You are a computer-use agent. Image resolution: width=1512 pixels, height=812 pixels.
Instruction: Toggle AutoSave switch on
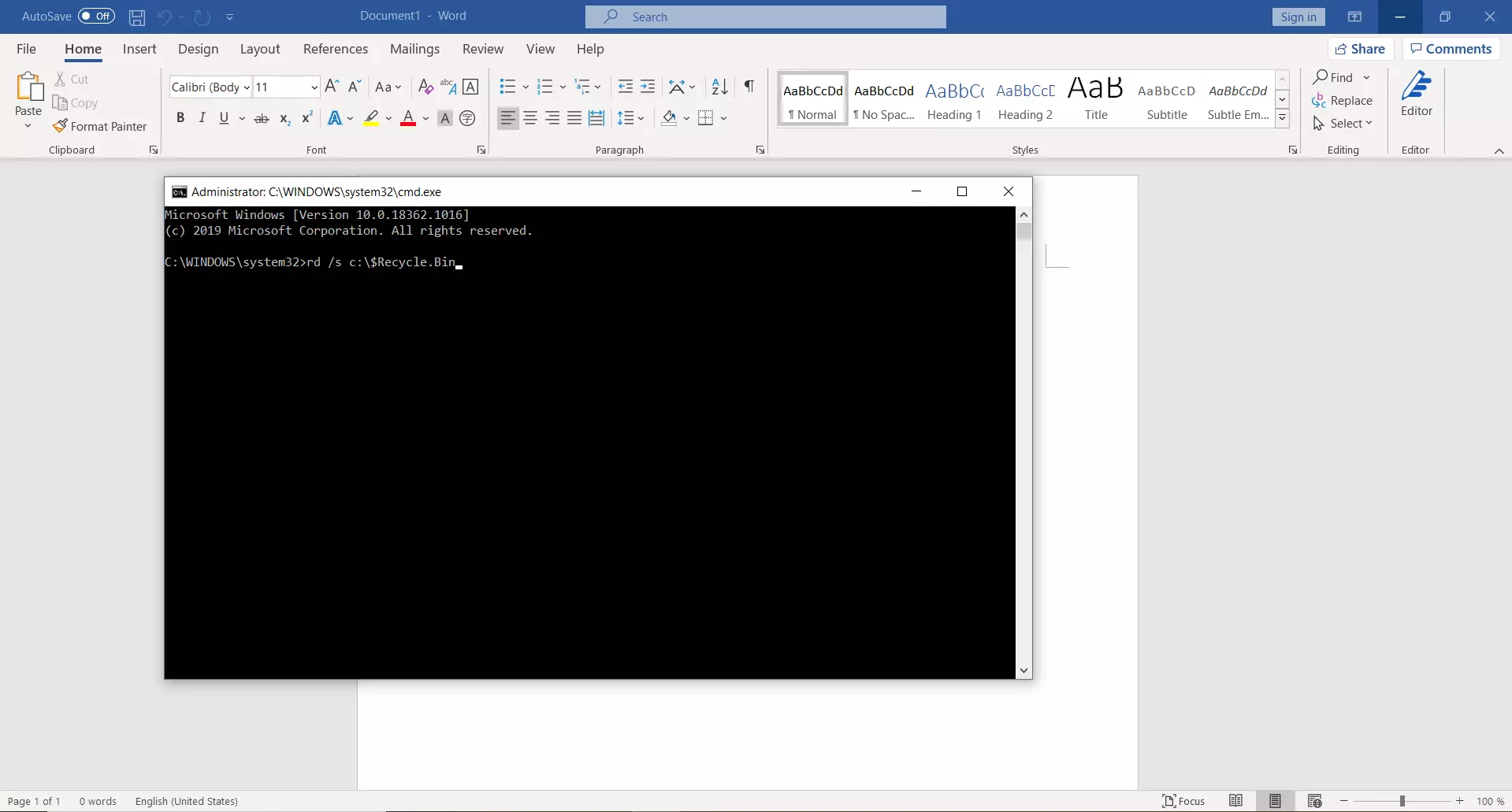(x=96, y=16)
